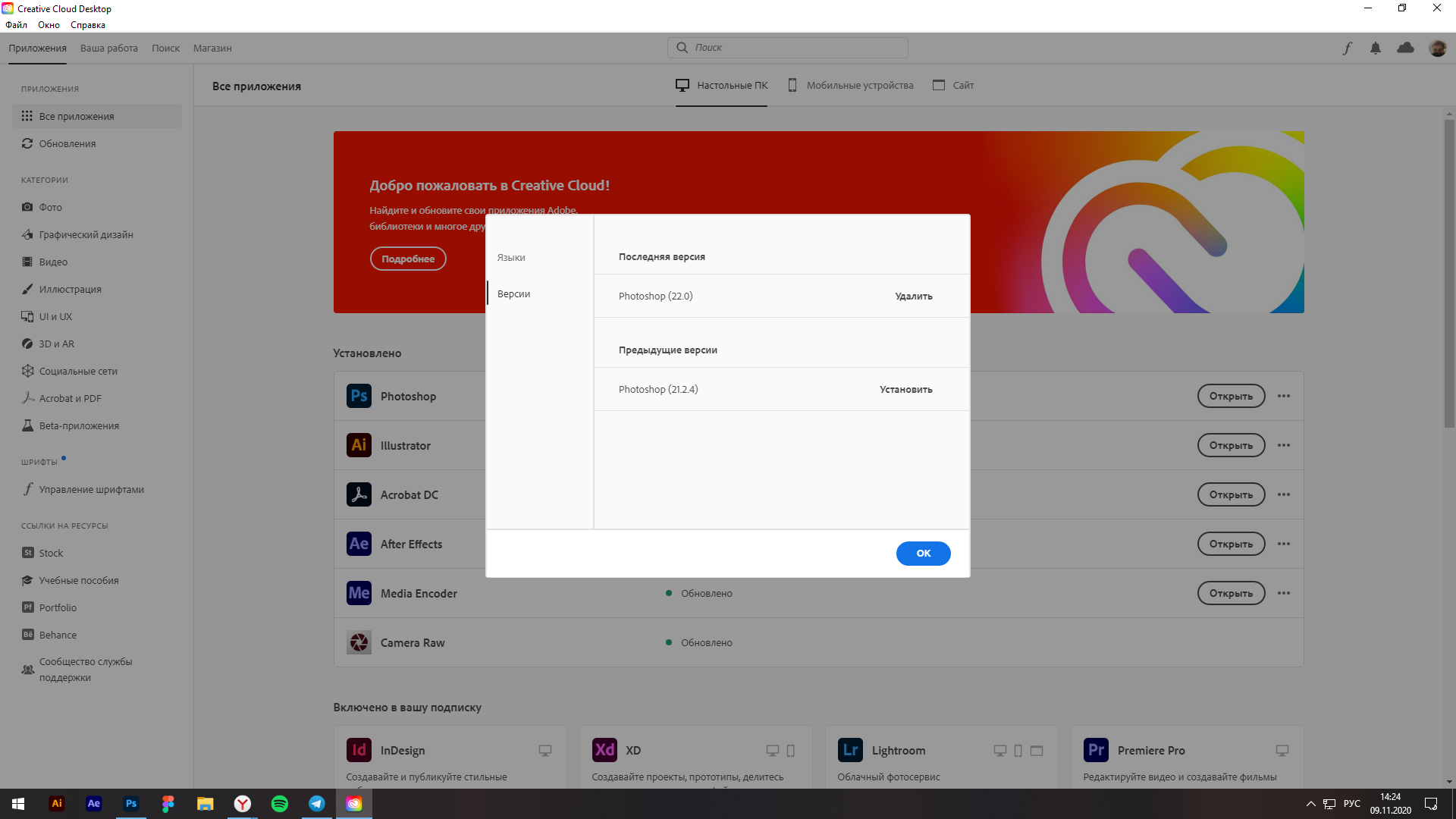Open the Файл menu

(16, 25)
